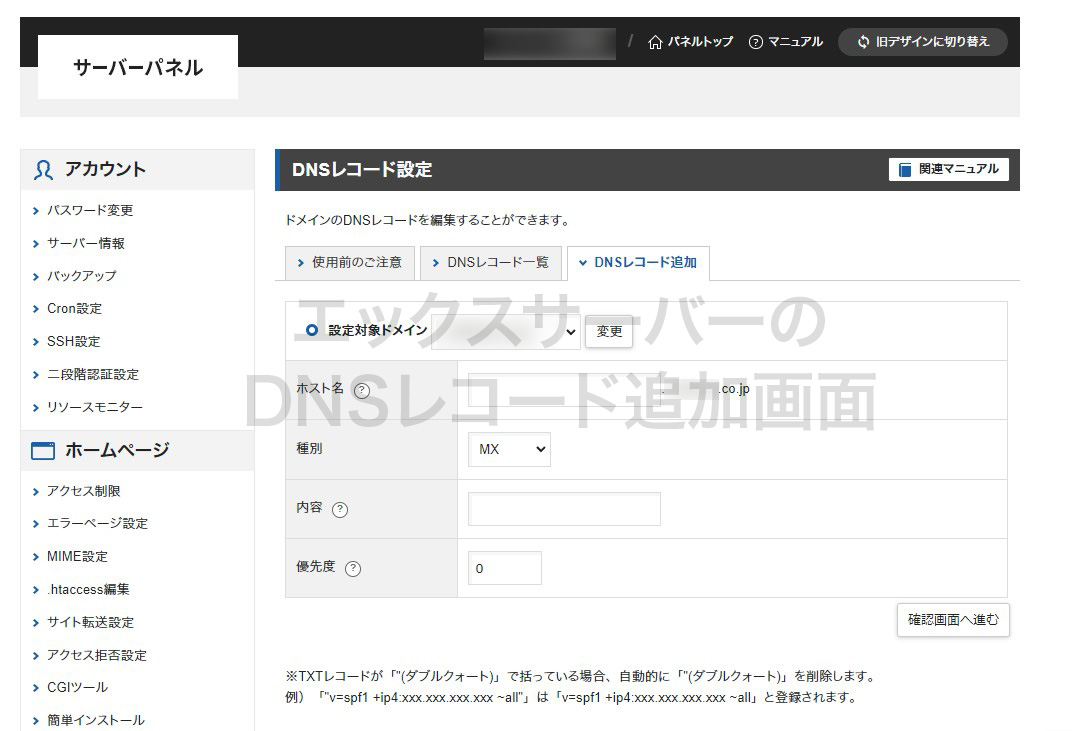Image resolution: width=1072 pixels, height=731 pixels.
Task: Click the ホームページ window icon
Action: pos(43,451)
